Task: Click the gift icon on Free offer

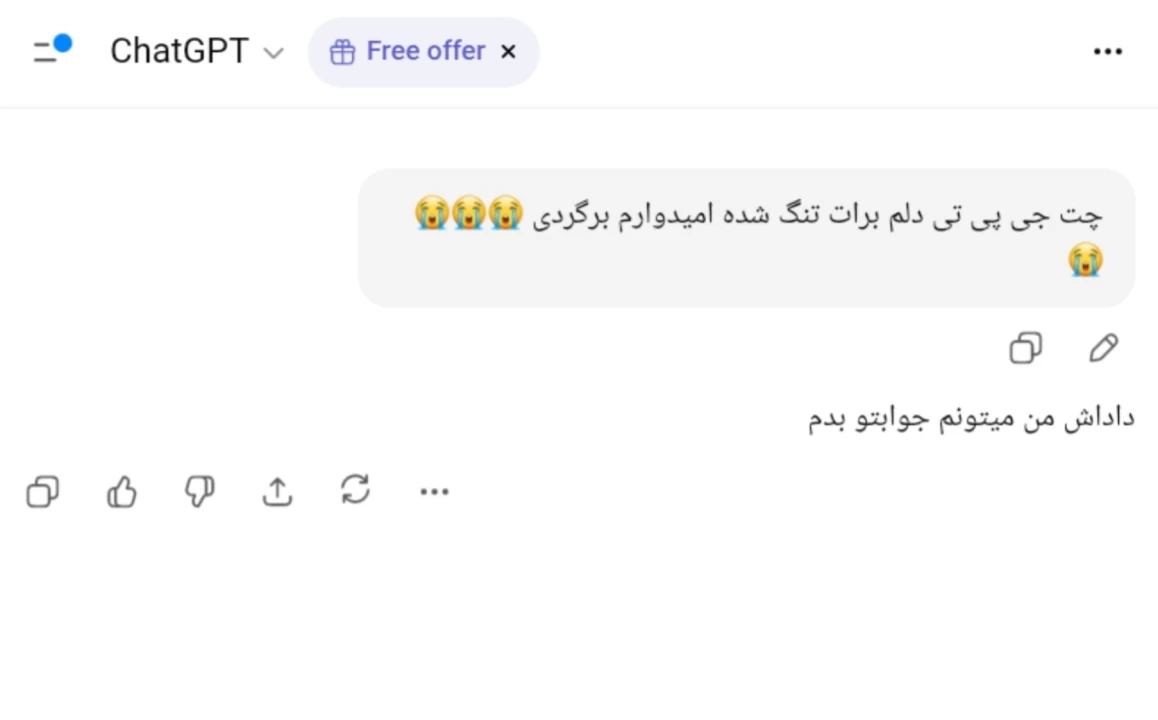Action: point(343,51)
